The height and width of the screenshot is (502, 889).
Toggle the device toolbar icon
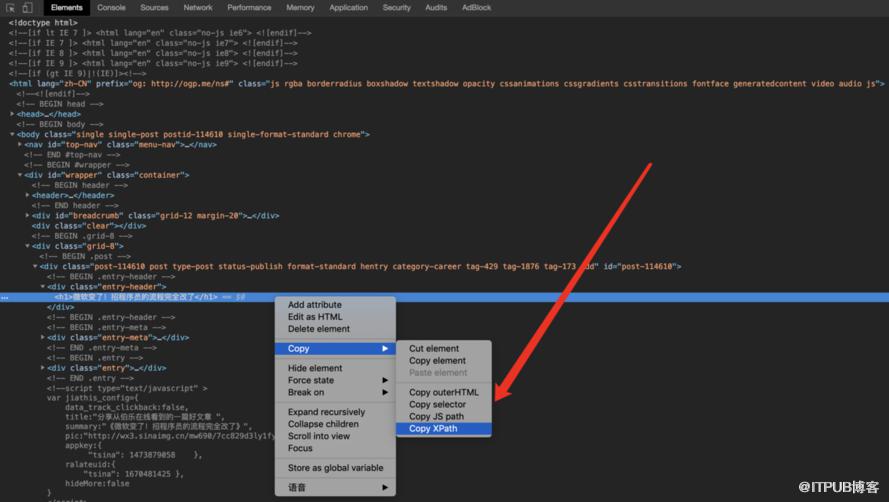click(27, 7)
